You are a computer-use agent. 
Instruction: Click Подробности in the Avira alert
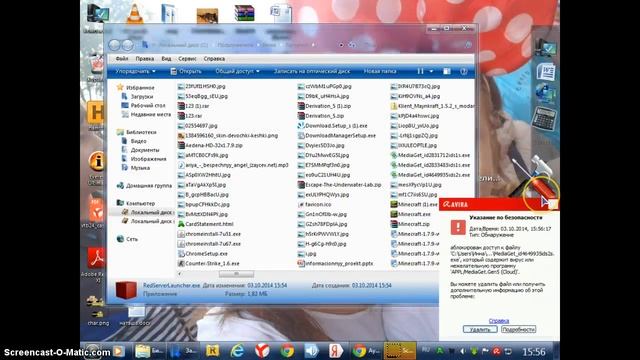click(x=518, y=329)
